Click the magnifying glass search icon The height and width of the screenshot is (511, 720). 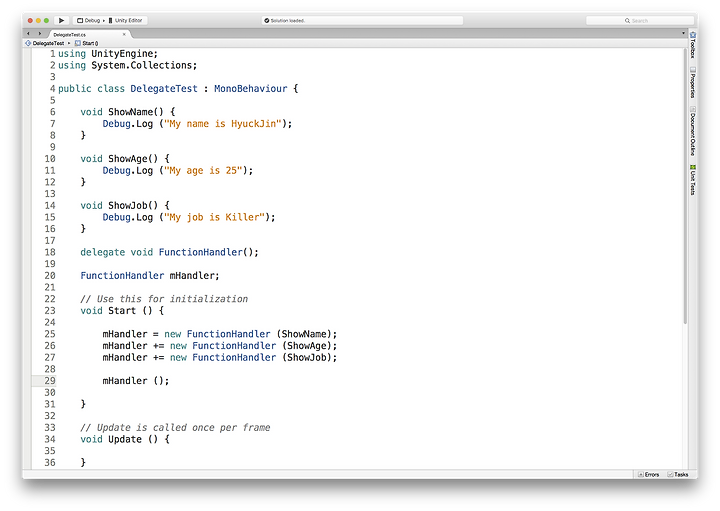pyautogui.click(x=627, y=21)
